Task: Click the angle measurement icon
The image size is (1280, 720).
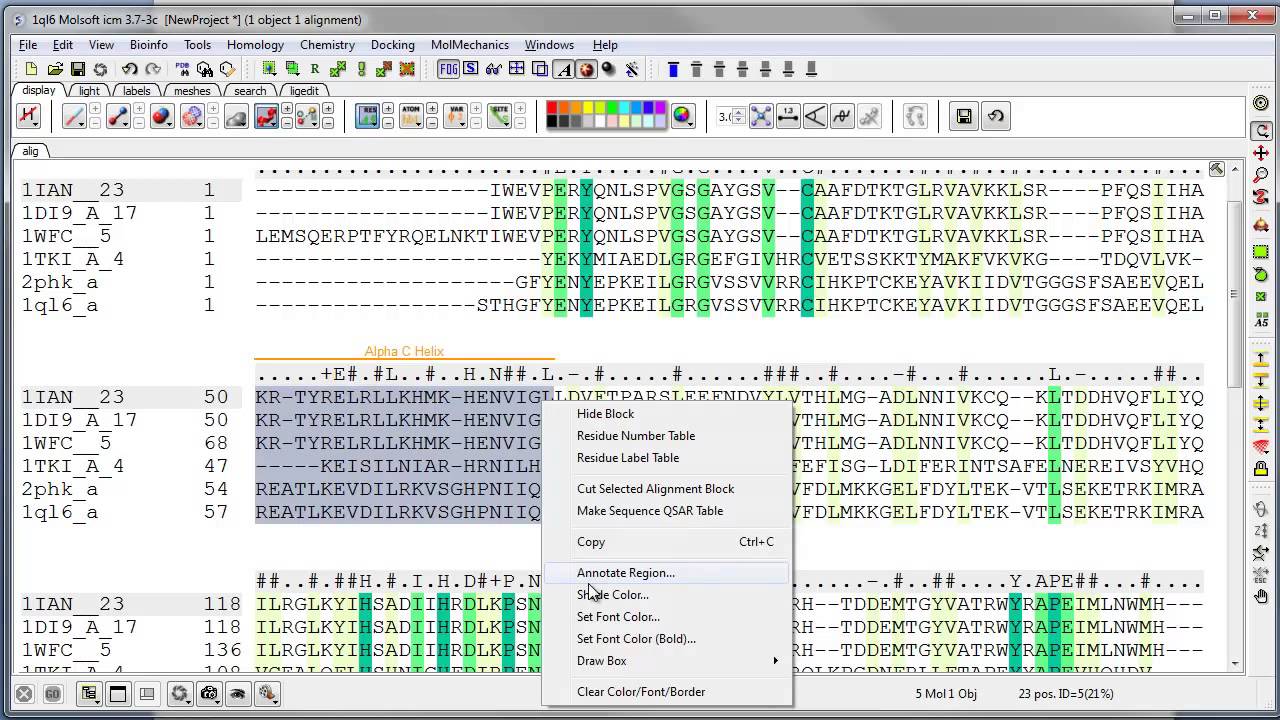Action: (x=815, y=116)
